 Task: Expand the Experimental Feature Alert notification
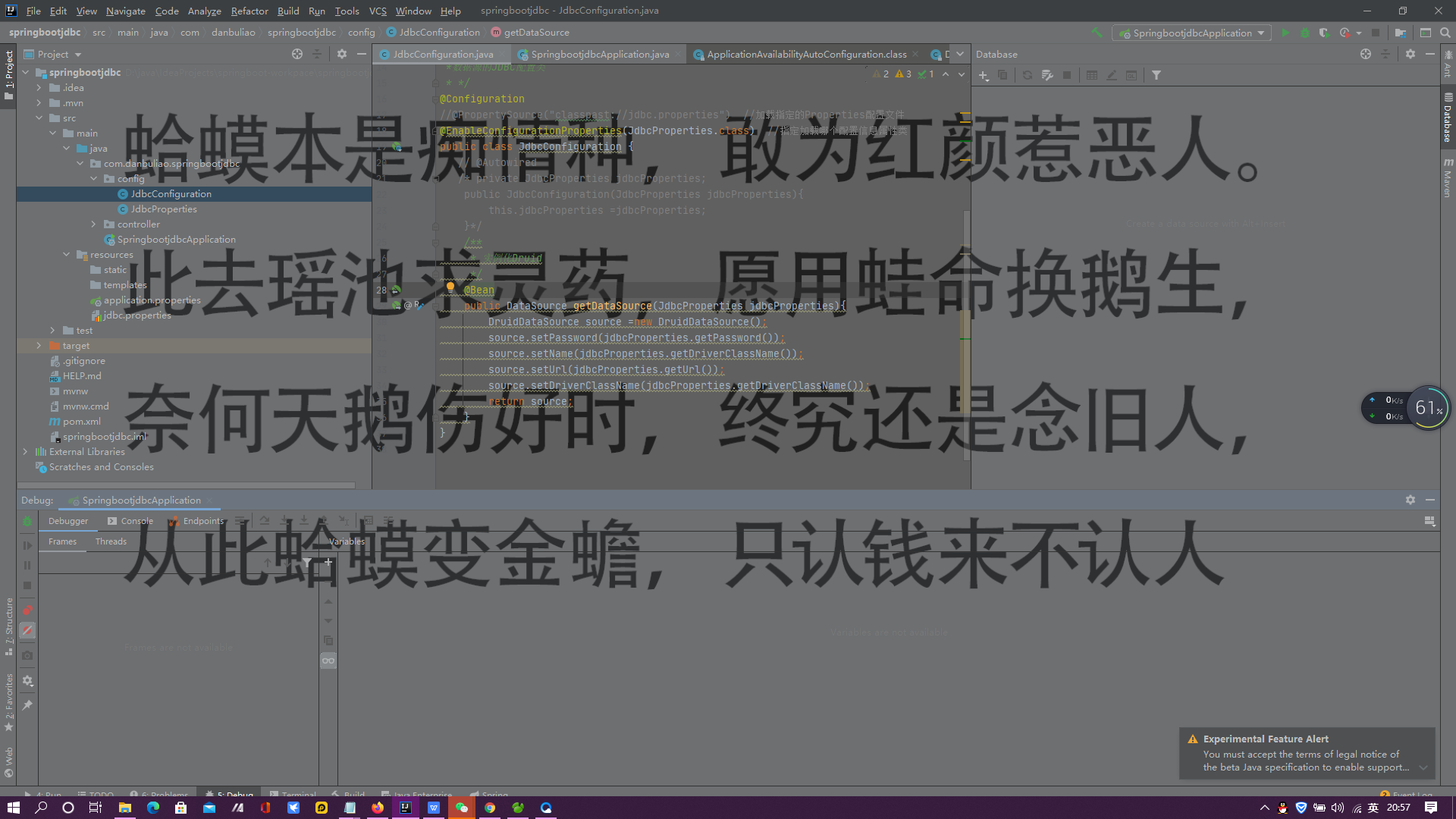(x=1423, y=767)
